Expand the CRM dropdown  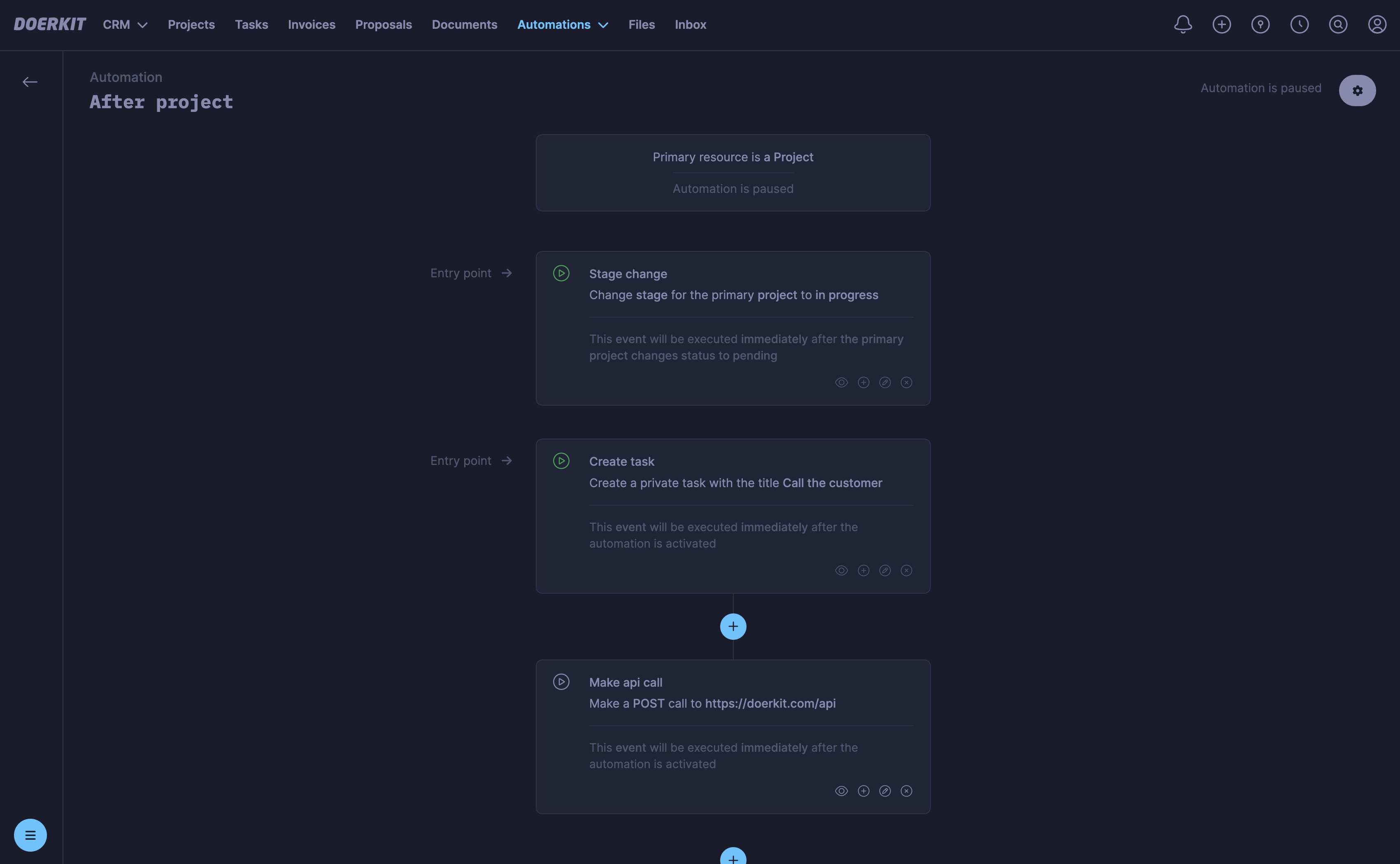125,25
